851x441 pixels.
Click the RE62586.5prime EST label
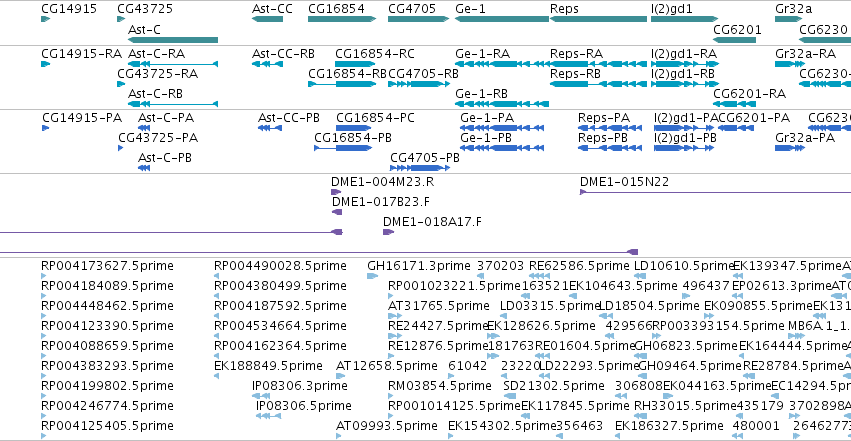pyautogui.click(x=579, y=266)
